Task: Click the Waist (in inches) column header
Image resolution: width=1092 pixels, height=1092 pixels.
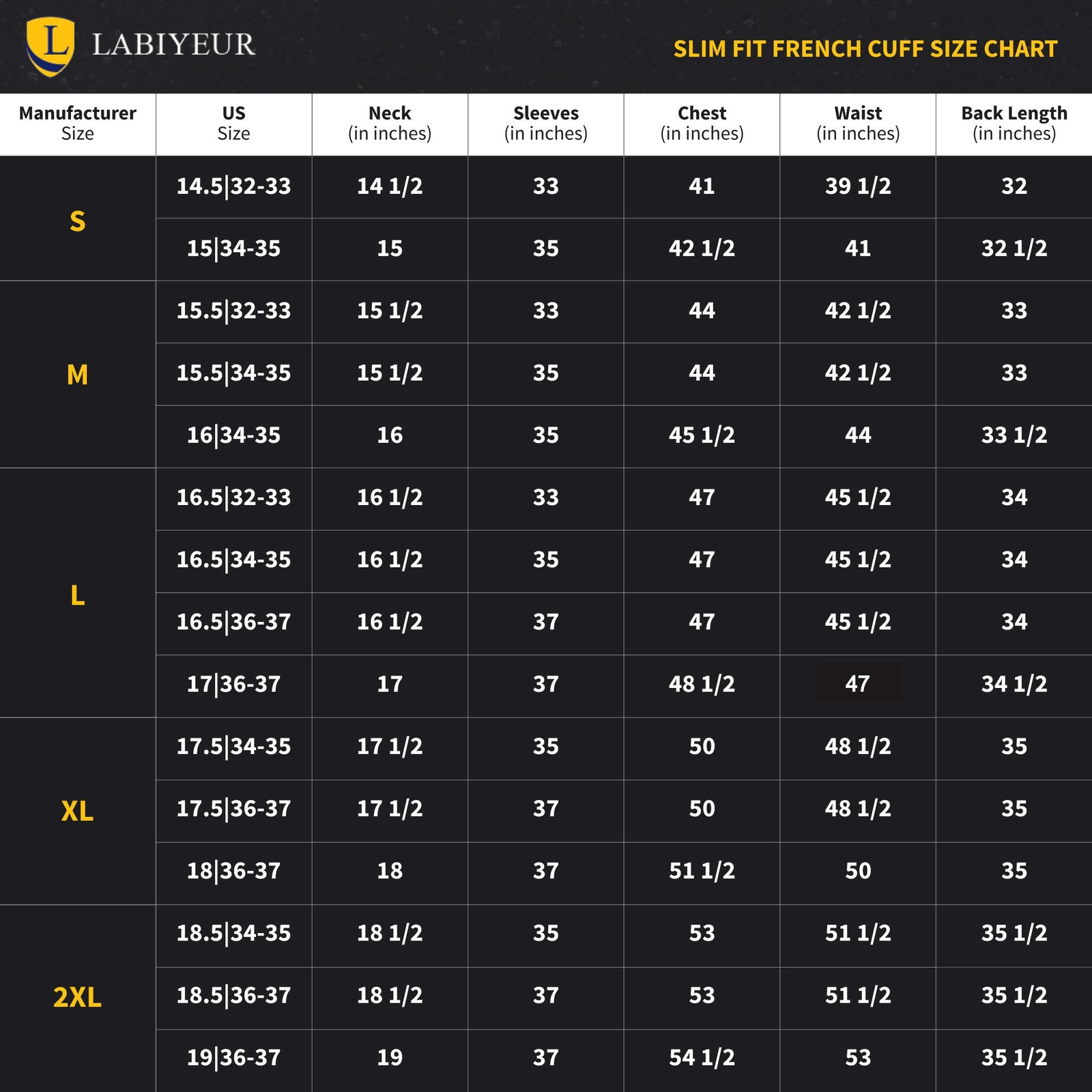Action: click(858, 123)
